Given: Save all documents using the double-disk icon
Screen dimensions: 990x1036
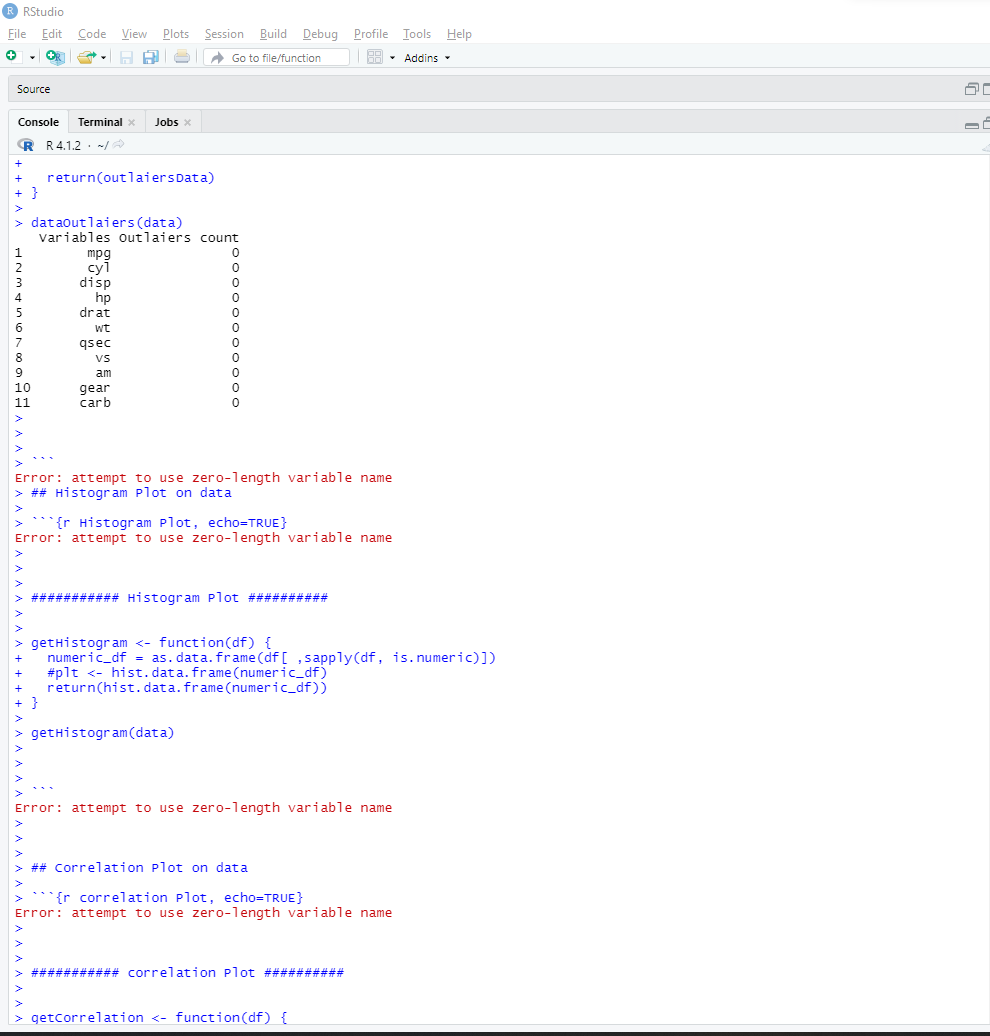Looking at the screenshot, I should coord(151,57).
